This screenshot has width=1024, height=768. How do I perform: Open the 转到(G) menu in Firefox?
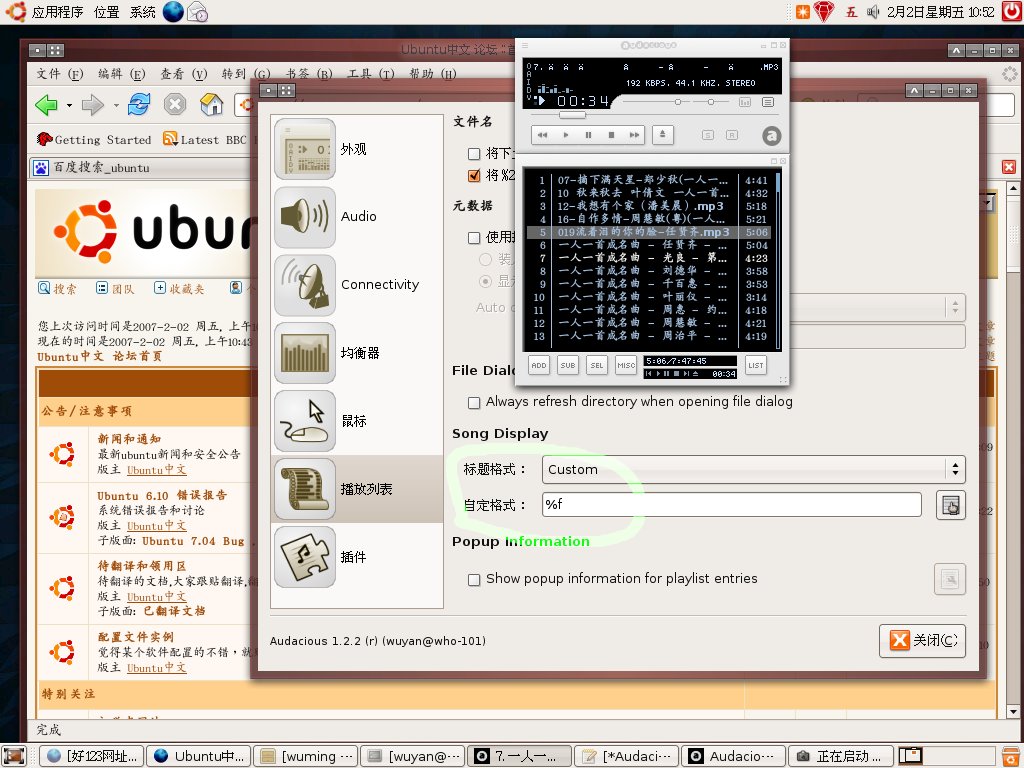click(x=246, y=74)
